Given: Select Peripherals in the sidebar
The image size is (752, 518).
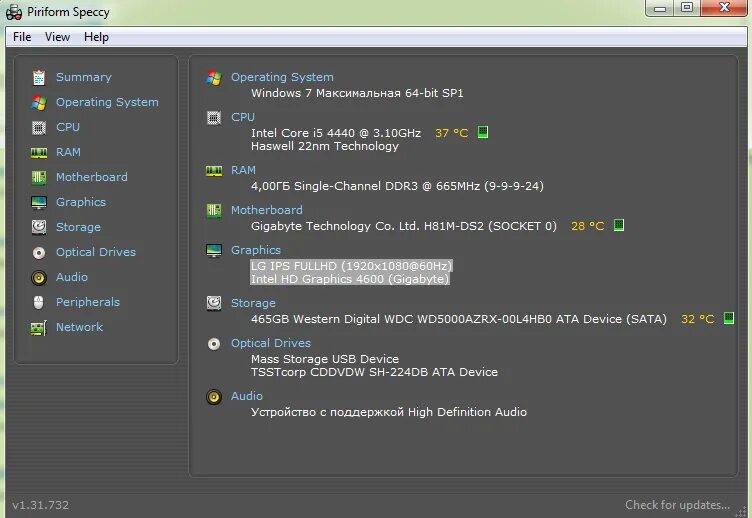Looking at the screenshot, I should [x=88, y=302].
